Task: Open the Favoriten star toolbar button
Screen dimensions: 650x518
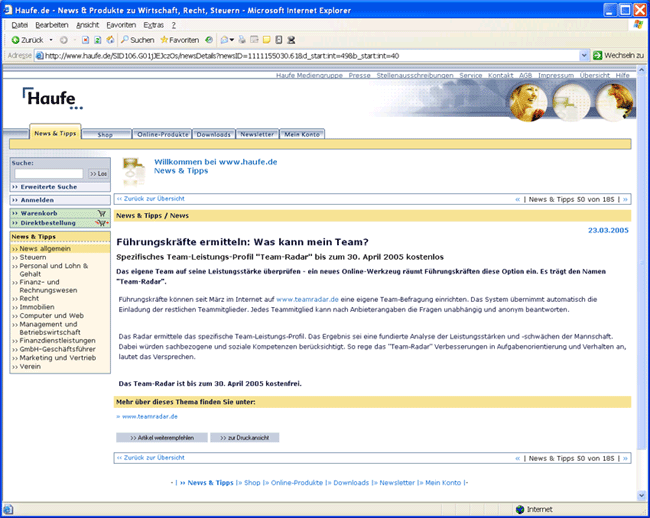Action: (x=179, y=40)
